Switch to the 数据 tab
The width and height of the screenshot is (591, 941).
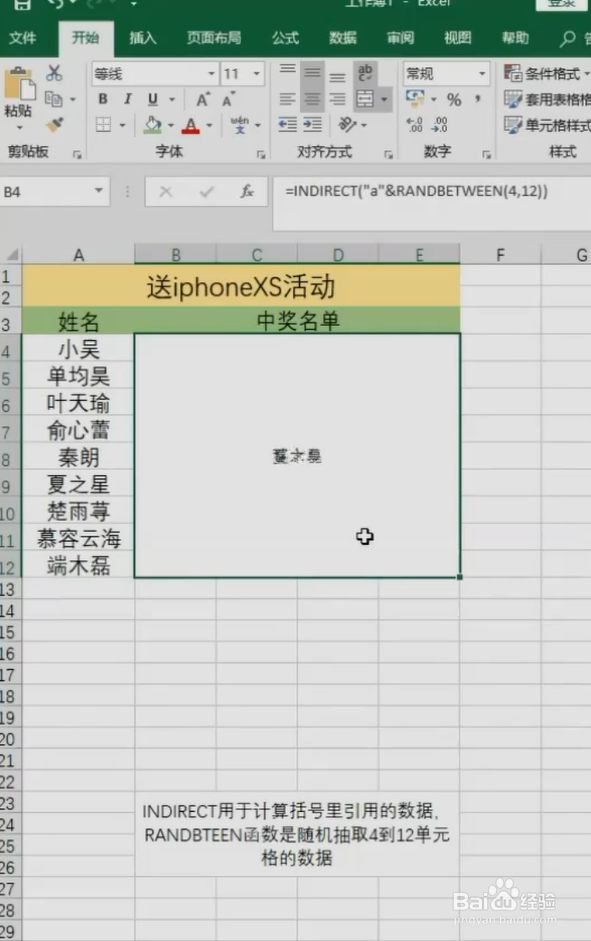[343, 38]
